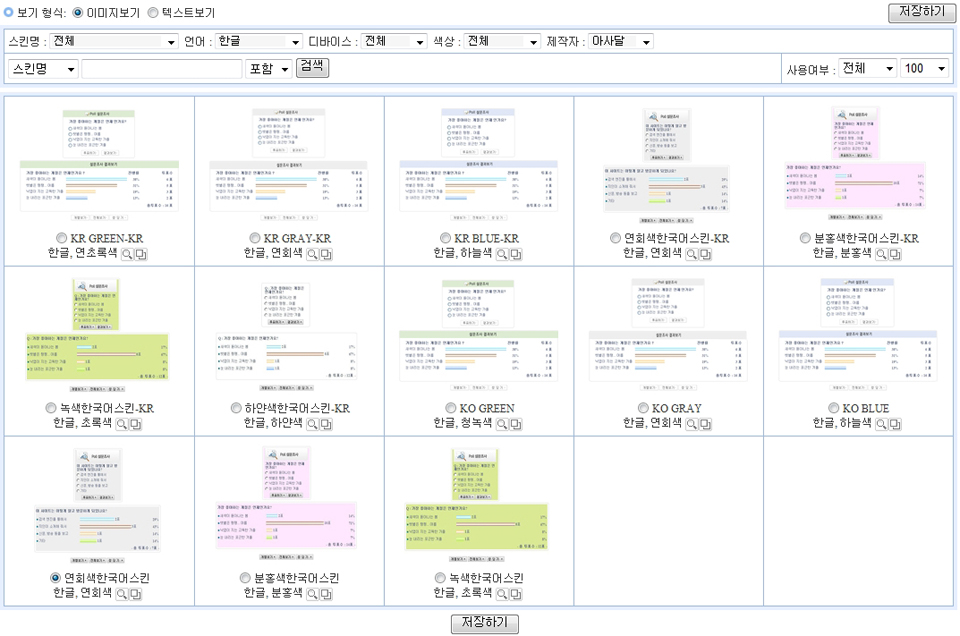
Task: Select the 텍스트보기 view format radio
Action: (153, 13)
